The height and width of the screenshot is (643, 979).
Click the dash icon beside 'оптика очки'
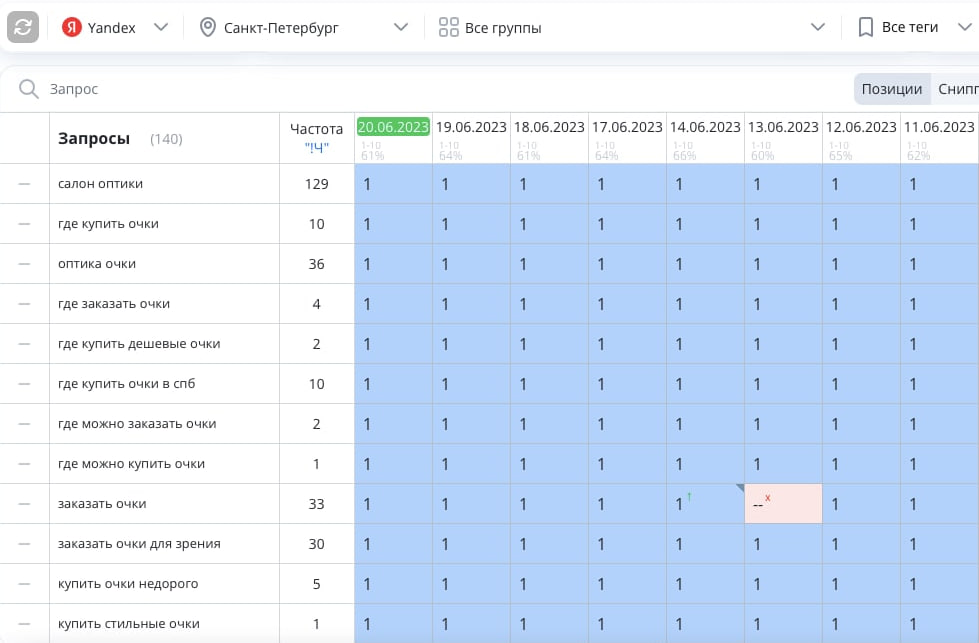click(x=24, y=263)
